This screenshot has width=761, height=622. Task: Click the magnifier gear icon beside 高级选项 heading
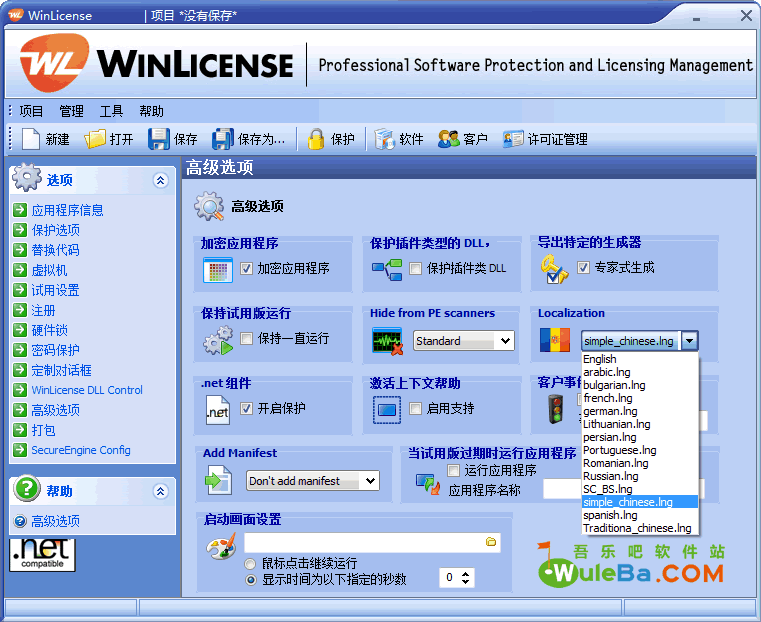(209, 206)
